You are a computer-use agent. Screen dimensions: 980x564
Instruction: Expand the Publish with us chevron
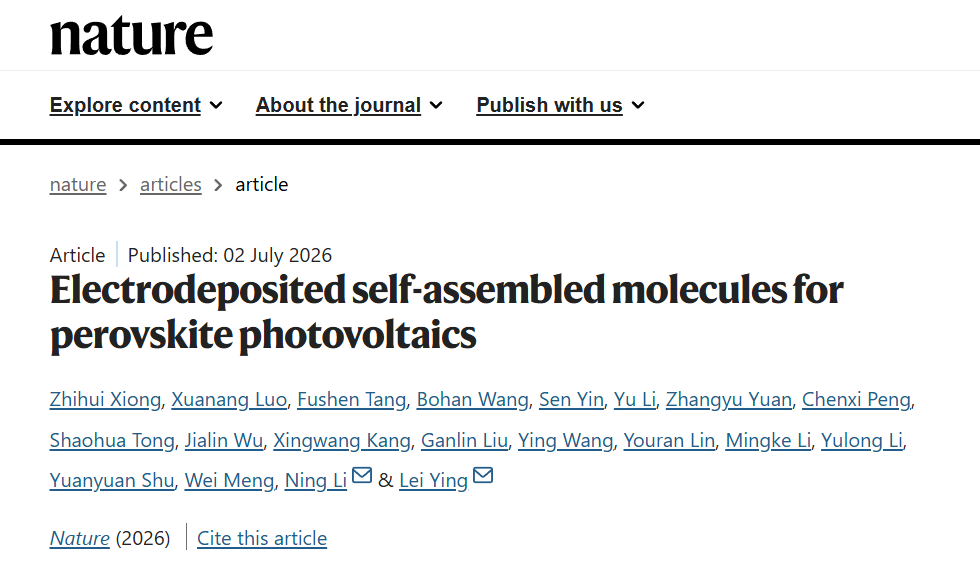pos(638,105)
